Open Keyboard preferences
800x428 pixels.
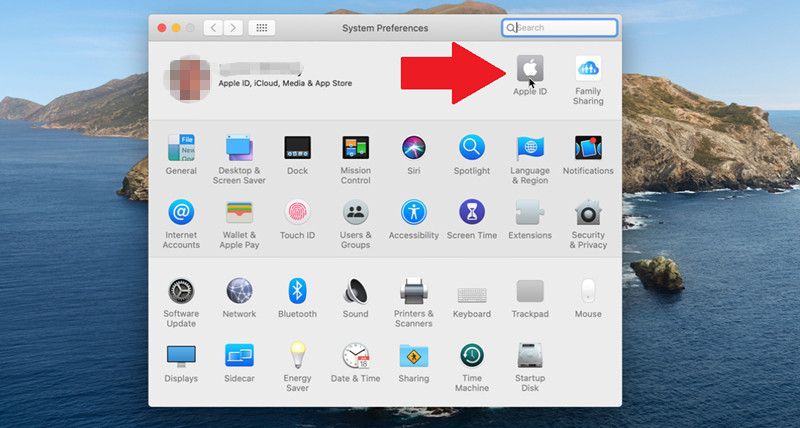(472, 295)
